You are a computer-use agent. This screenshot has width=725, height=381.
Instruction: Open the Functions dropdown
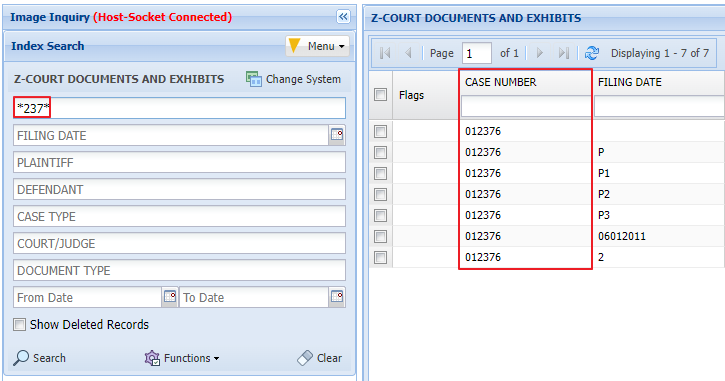pos(182,358)
